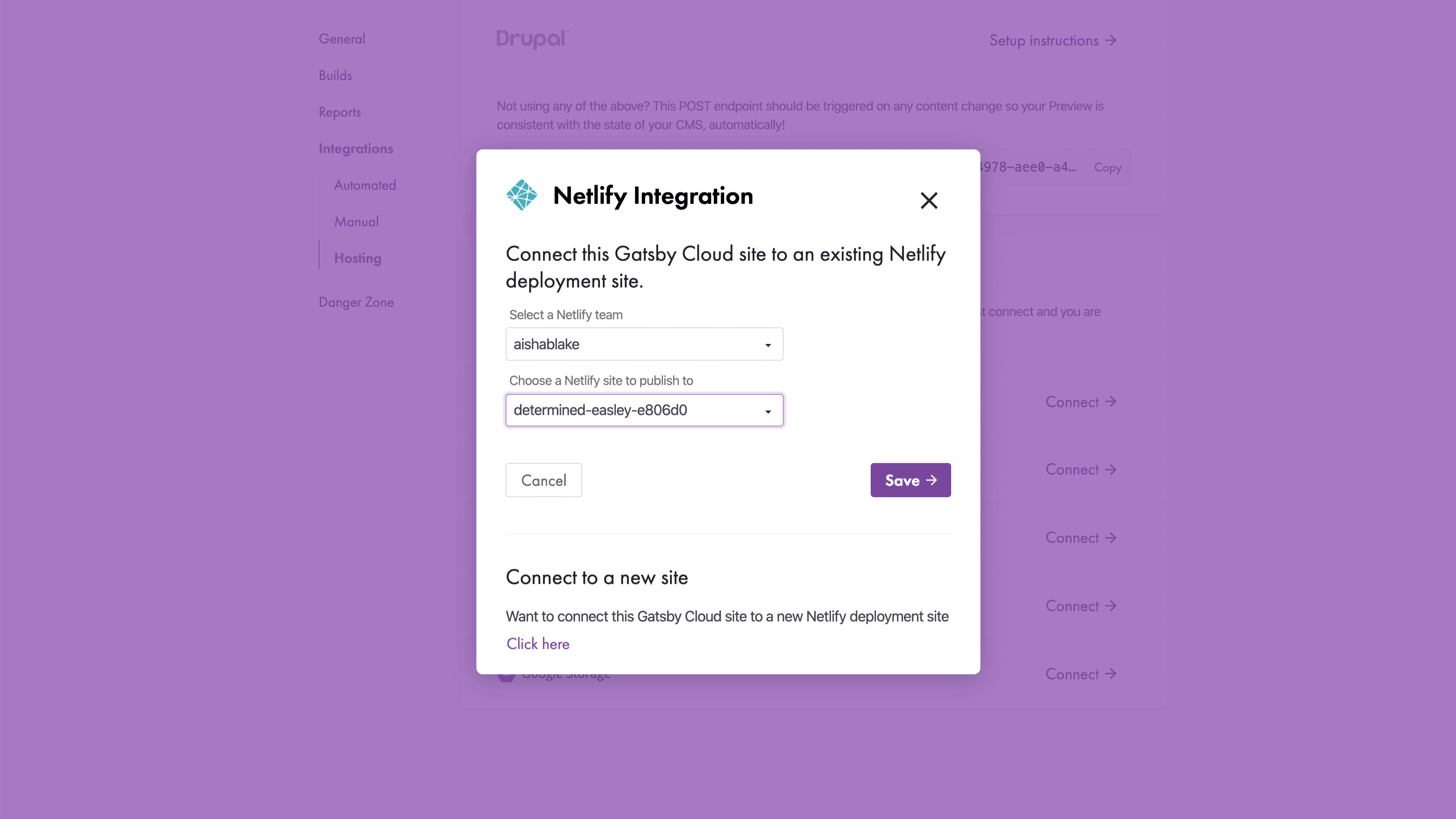Click the Save button arrow icon
Image resolution: width=1456 pixels, height=819 pixels.
click(x=932, y=480)
